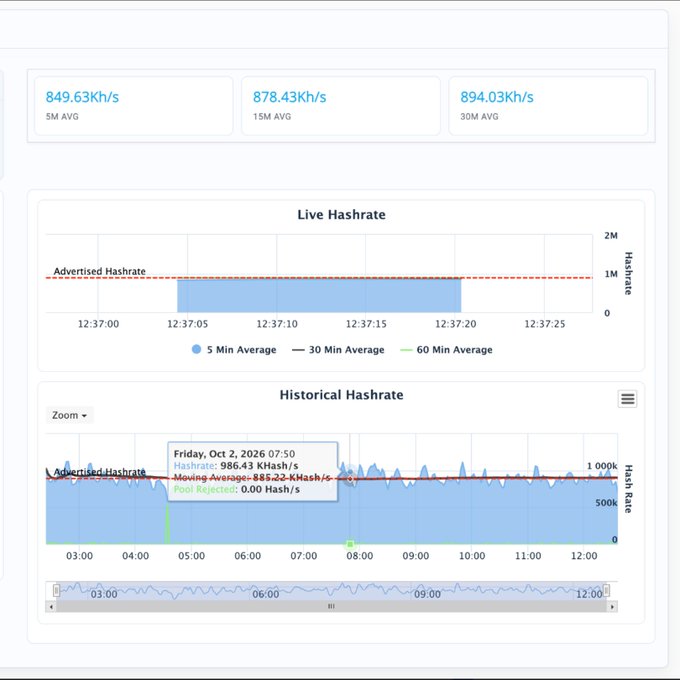Click the Hashrate 986.43 KHash/s tooltip line
Image resolution: width=680 pixels, height=680 pixels.
(x=236, y=465)
